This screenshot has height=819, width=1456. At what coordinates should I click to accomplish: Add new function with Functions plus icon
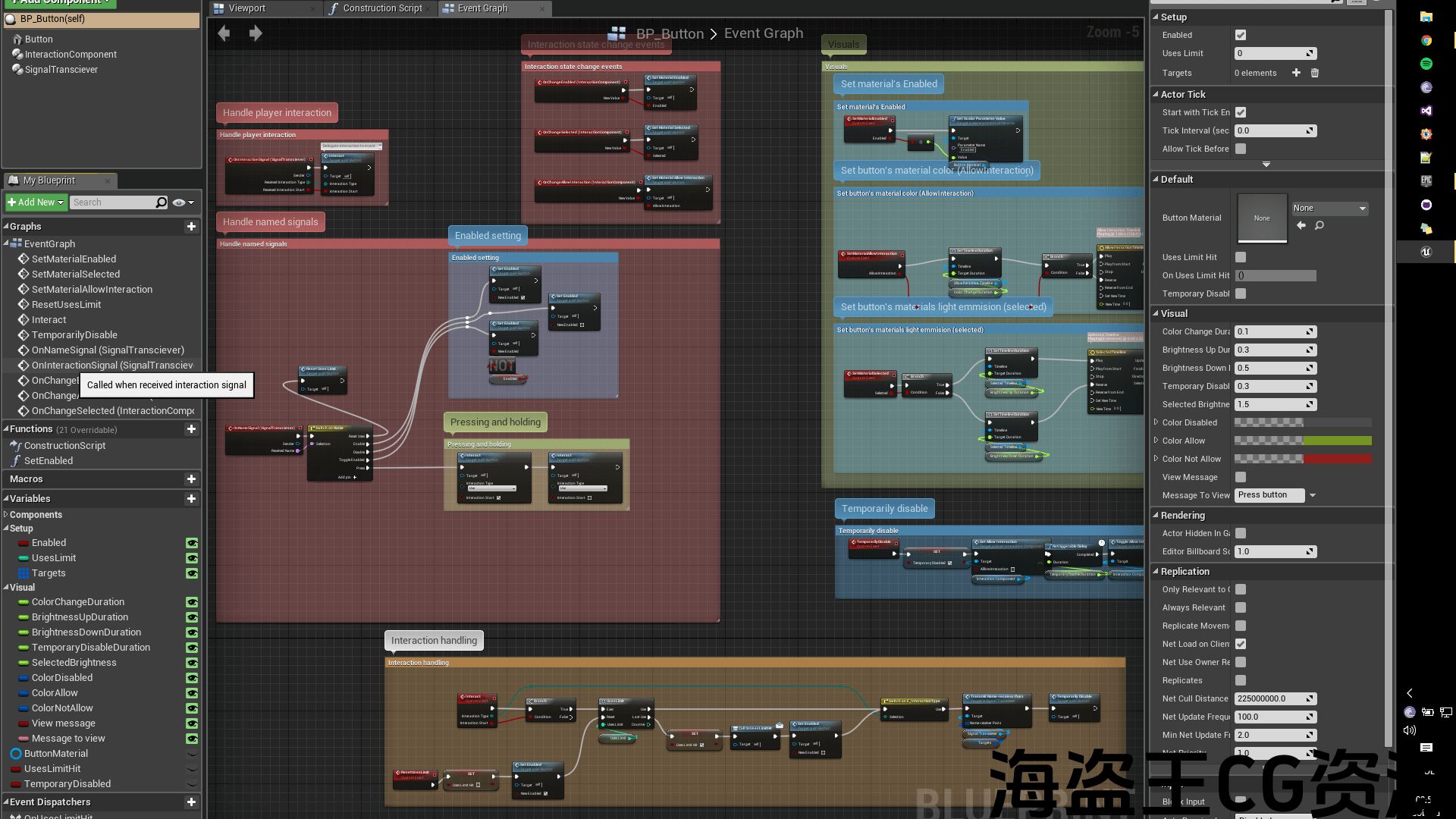coord(191,429)
